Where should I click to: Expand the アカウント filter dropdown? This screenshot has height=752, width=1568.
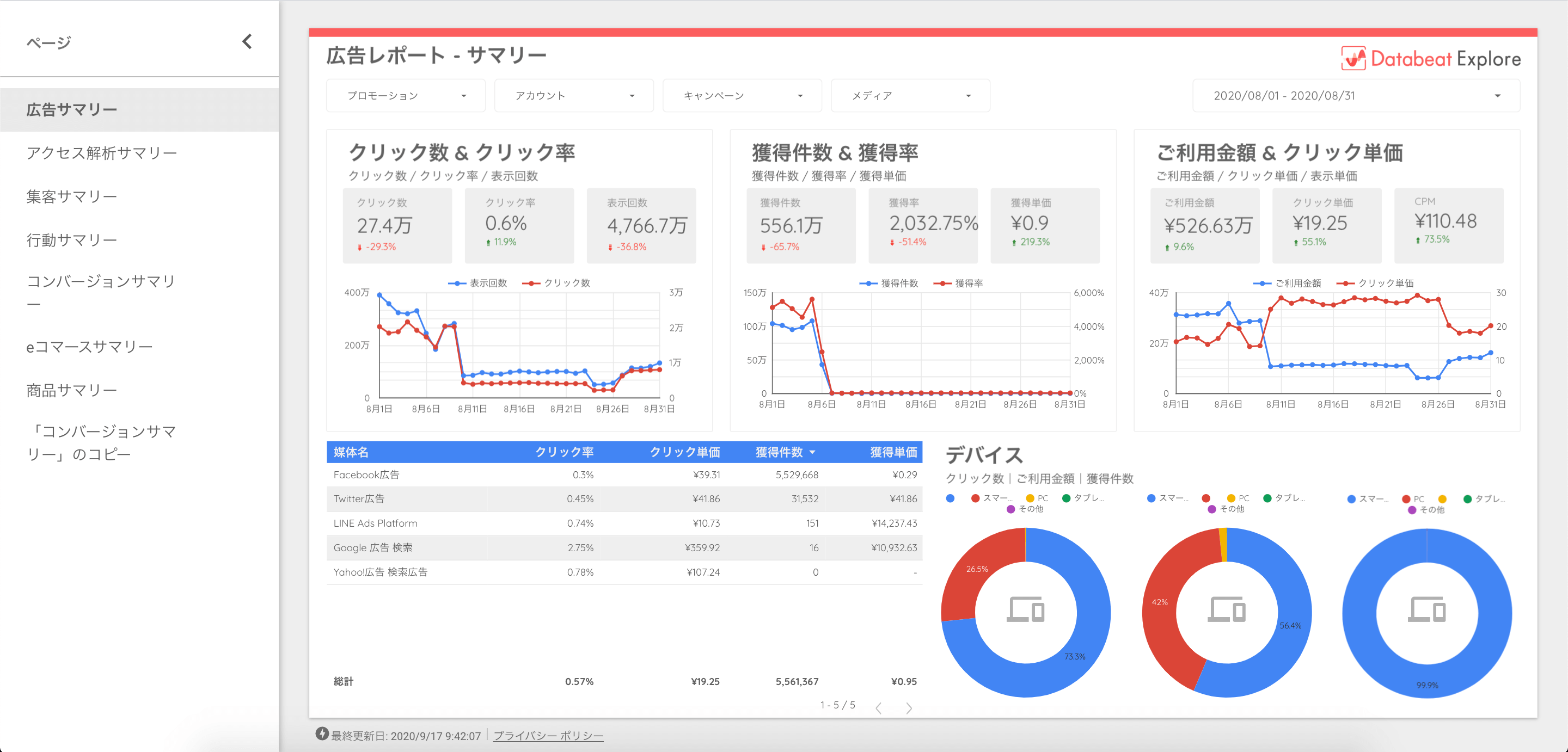tap(574, 96)
